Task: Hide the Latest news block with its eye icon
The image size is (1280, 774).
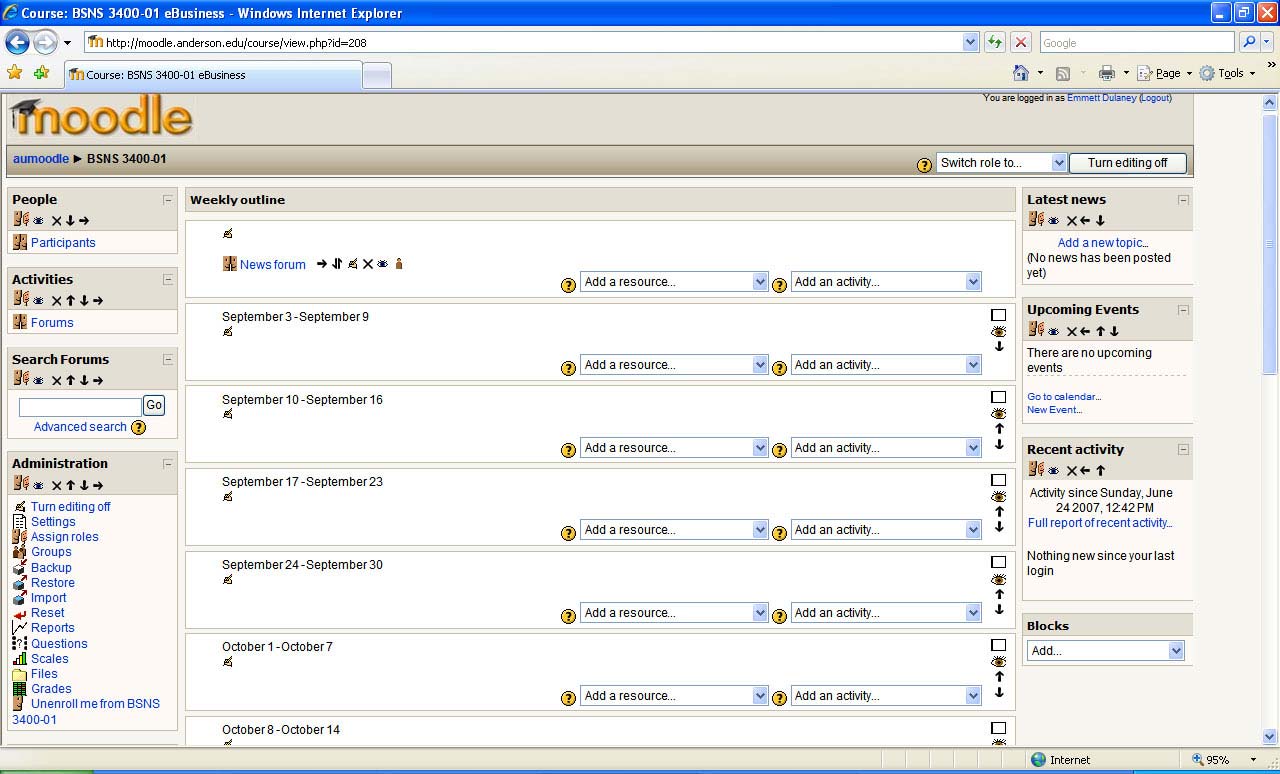Action: [x=1054, y=221]
